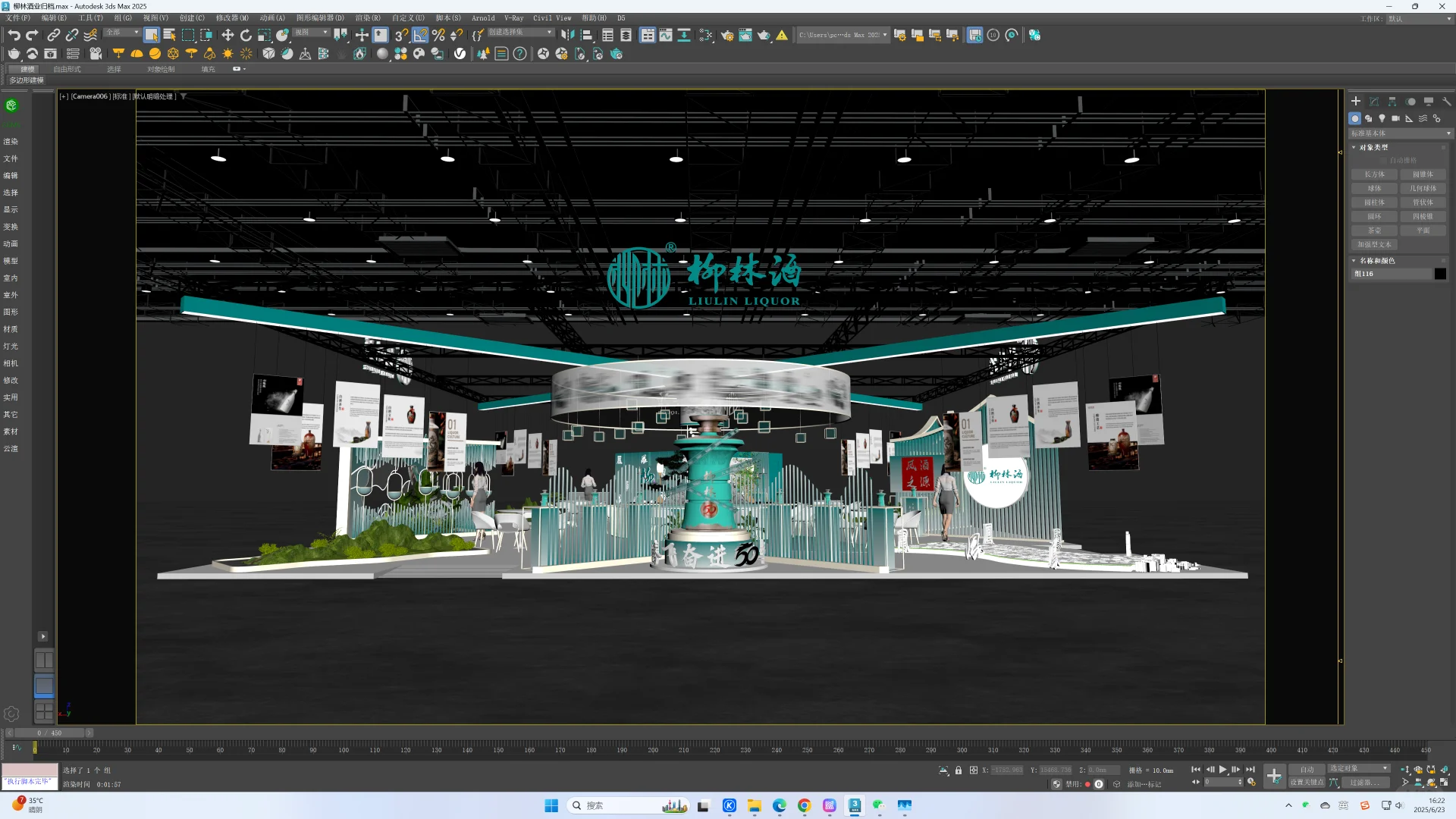Open the 渲染(R) menu
Image resolution: width=1456 pixels, height=819 pixels.
[368, 18]
